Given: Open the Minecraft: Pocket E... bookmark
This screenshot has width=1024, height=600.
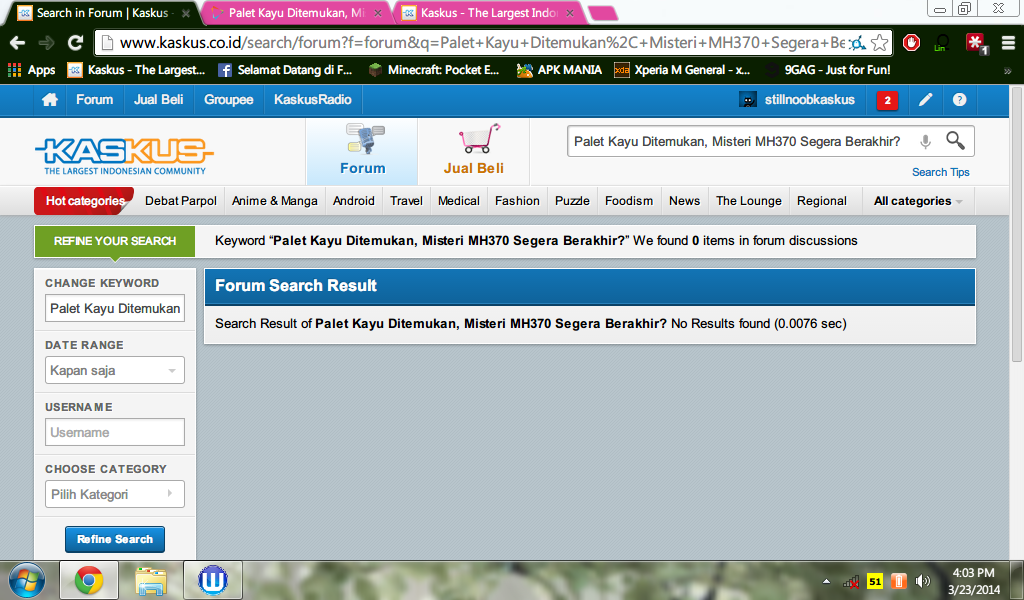Looking at the screenshot, I should pos(434,70).
